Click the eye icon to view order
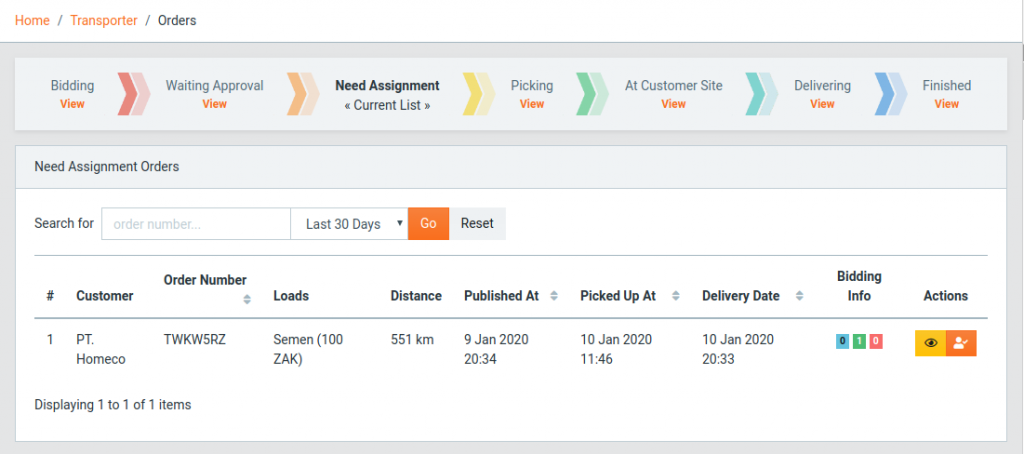 coord(930,343)
